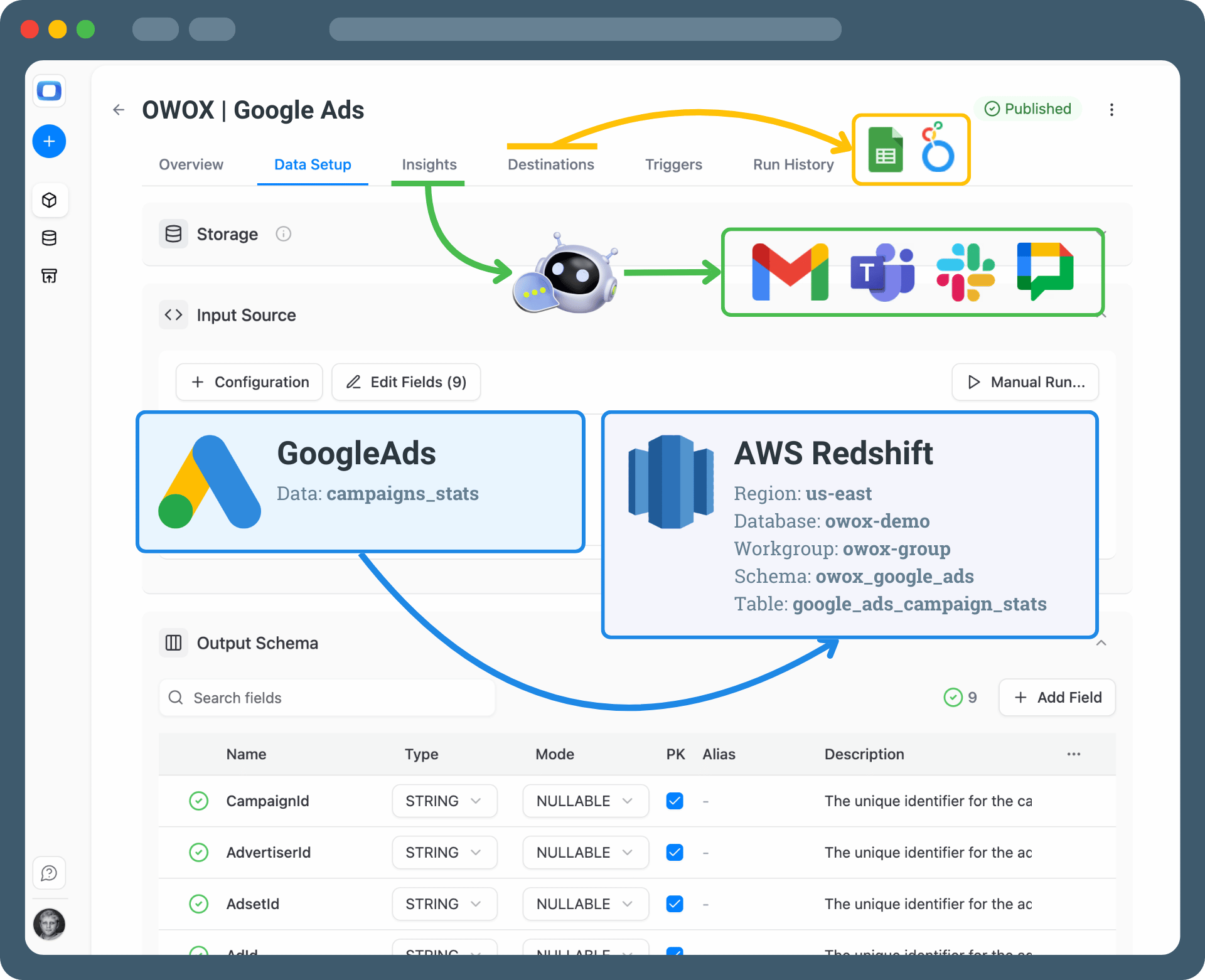Open the Run History tab
The width and height of the screenshot is (1205, 980).
[793, 164]
